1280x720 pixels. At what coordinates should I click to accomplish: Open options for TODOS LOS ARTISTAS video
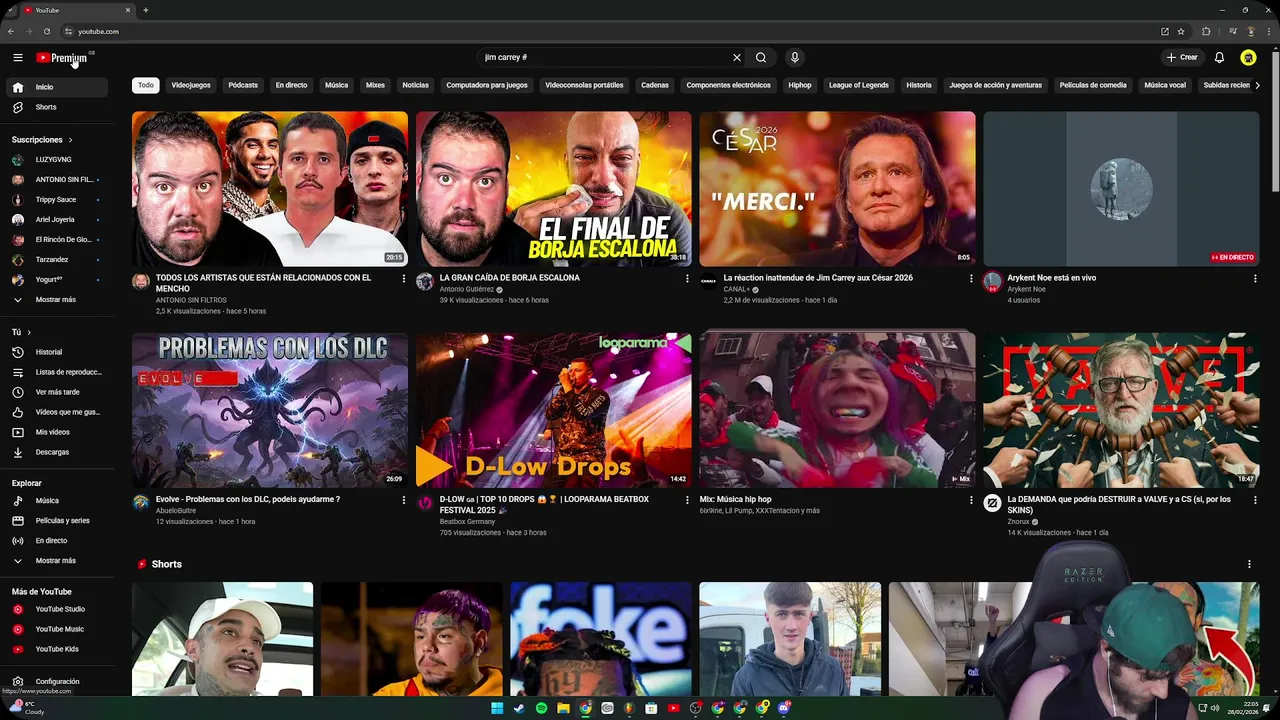pyautogui.click(x=404, y=279)
